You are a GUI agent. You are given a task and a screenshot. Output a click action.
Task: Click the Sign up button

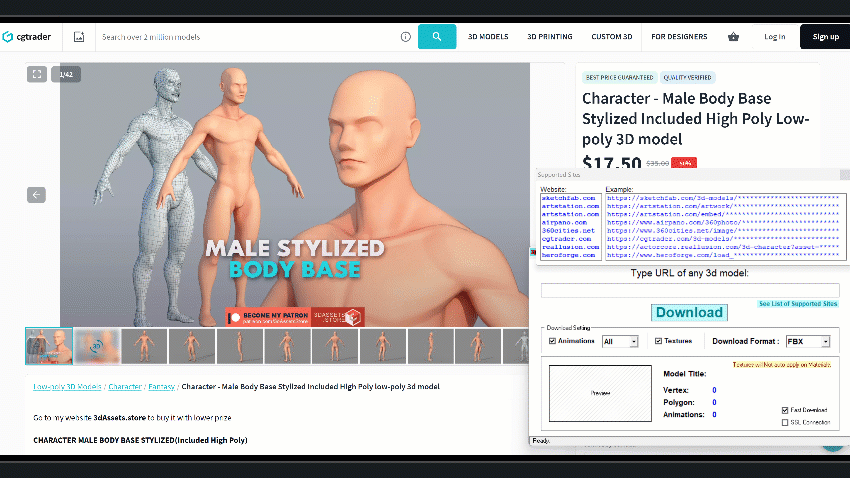point(825,37)
